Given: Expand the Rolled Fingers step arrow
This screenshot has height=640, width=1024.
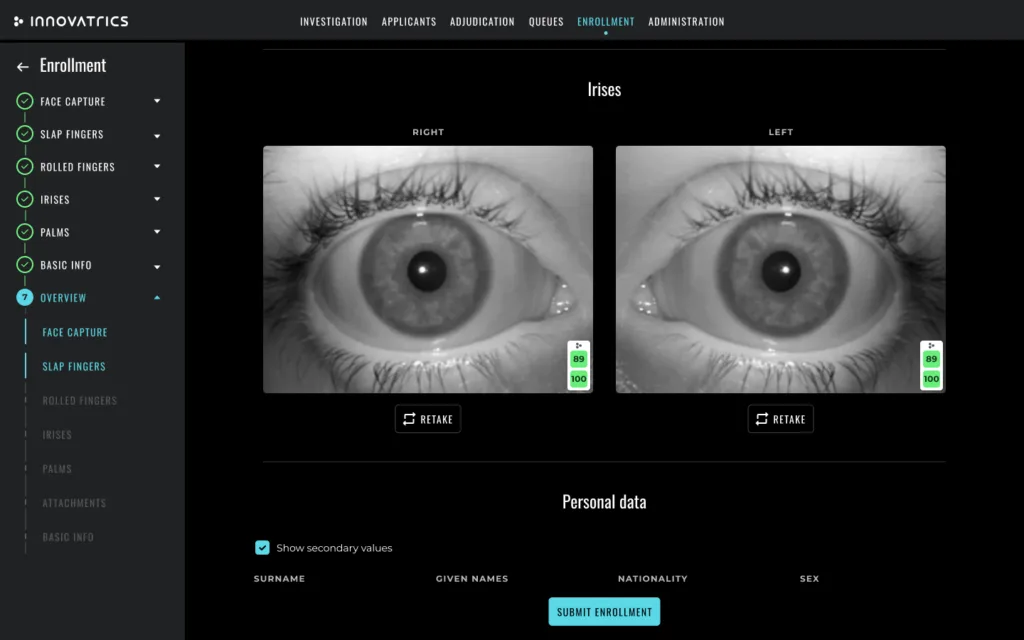Looking at the screenshot, I should coord(157,167).
